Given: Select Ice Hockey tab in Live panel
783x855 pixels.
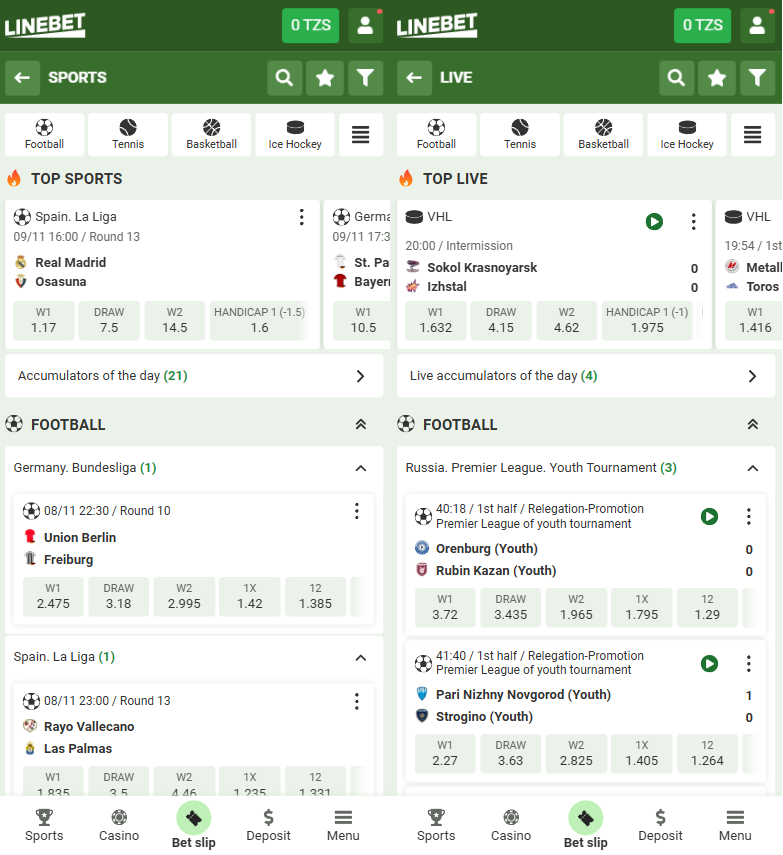Looking at the screenshot, I should point(687,135).
